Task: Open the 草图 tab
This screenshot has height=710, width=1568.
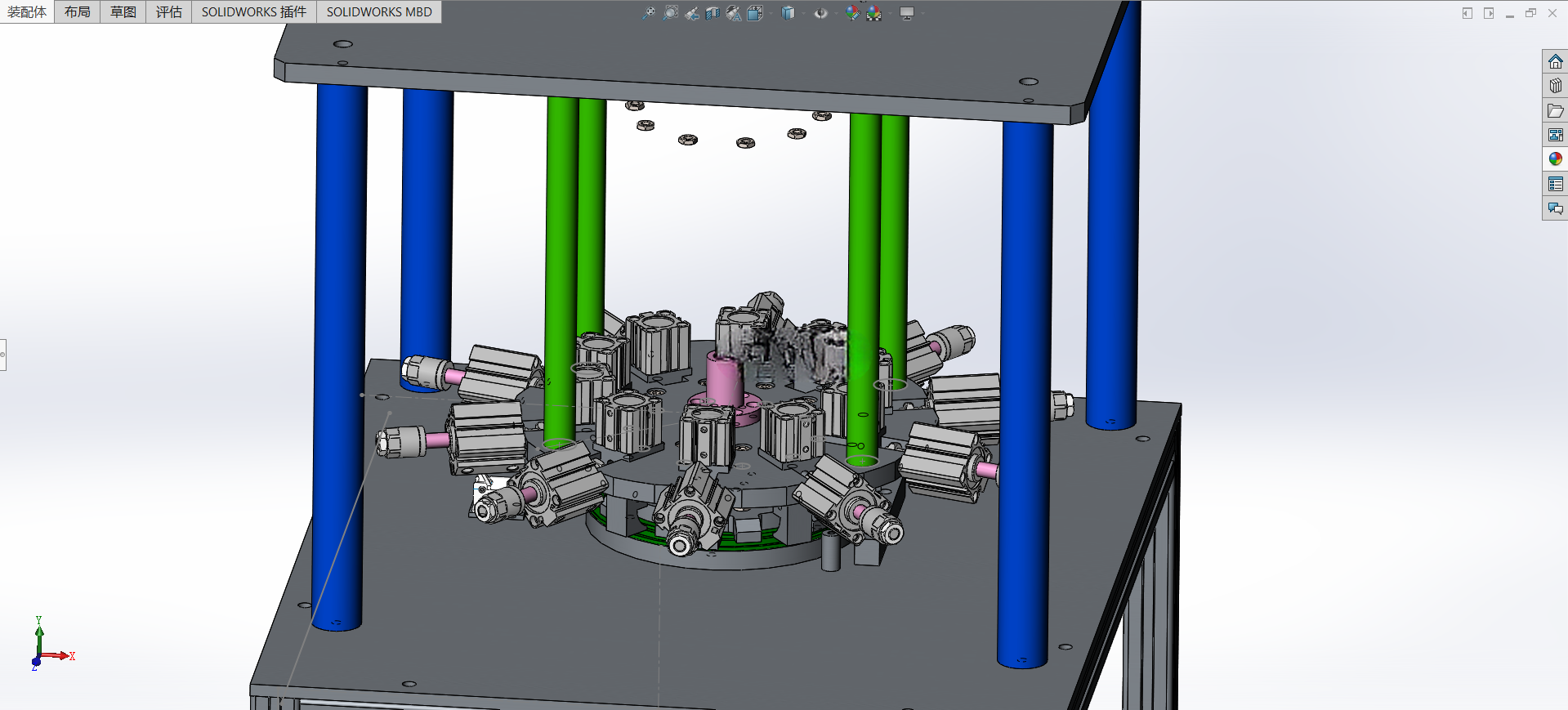Action: (123, 11)
